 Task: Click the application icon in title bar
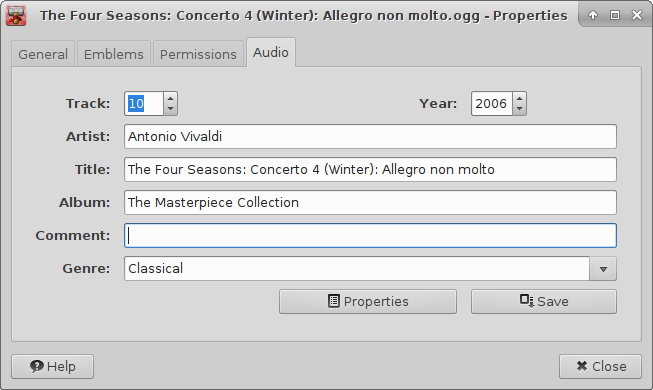tap(16, 15)
